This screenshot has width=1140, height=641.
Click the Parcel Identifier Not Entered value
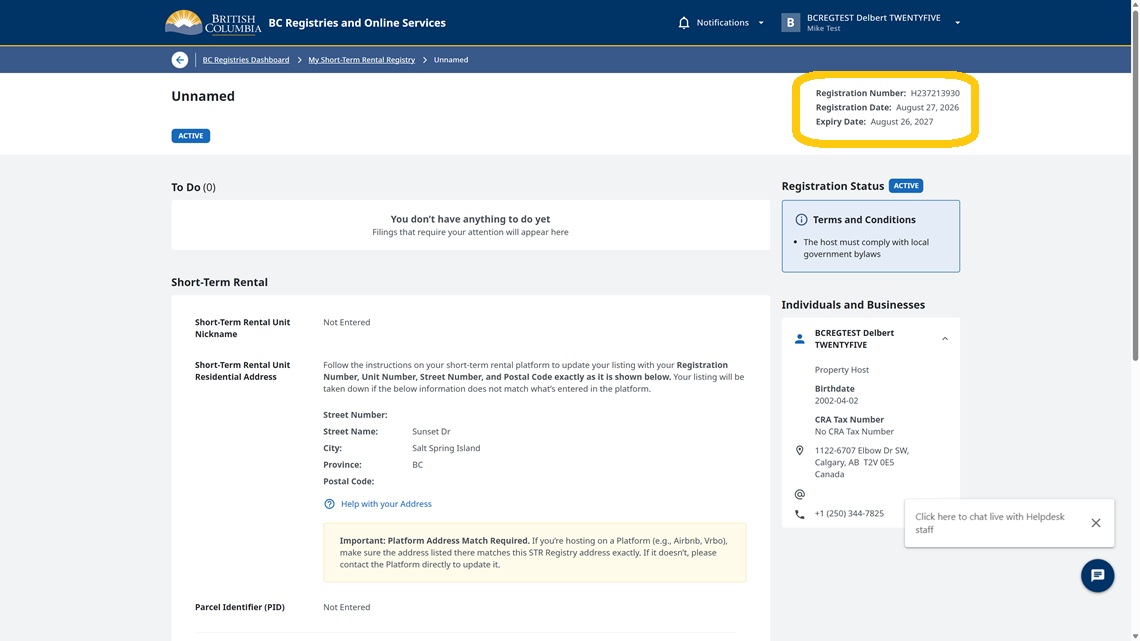(346, 607)
